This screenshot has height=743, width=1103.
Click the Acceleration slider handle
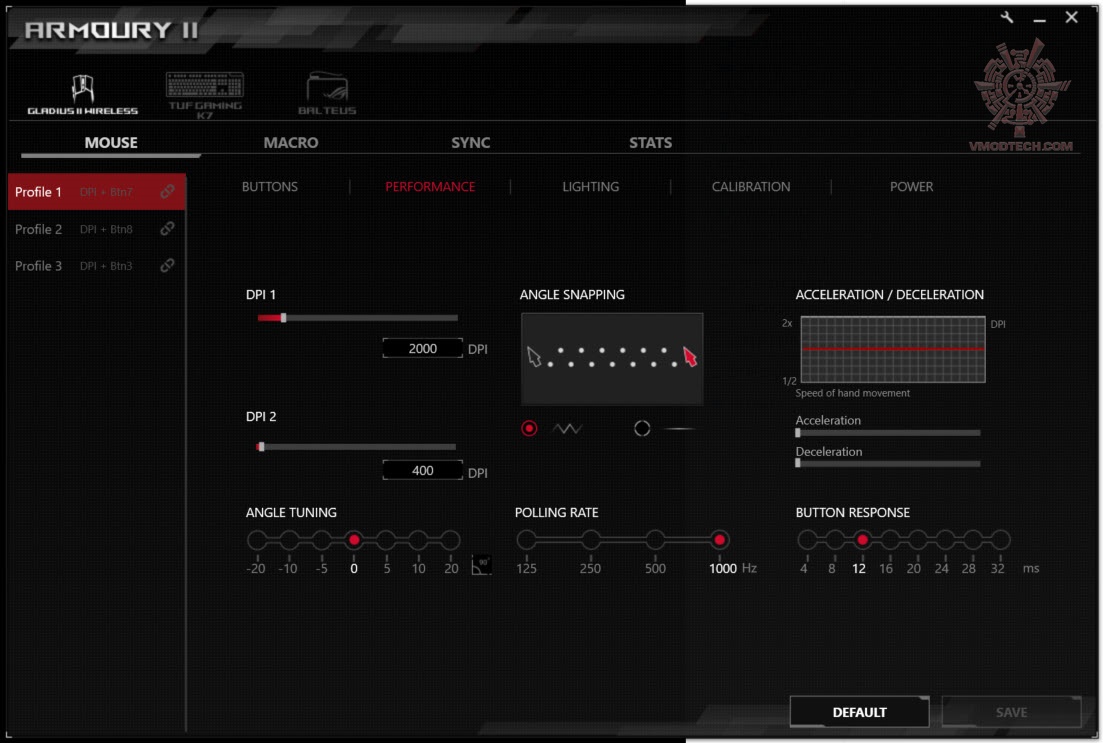[798, 433]
